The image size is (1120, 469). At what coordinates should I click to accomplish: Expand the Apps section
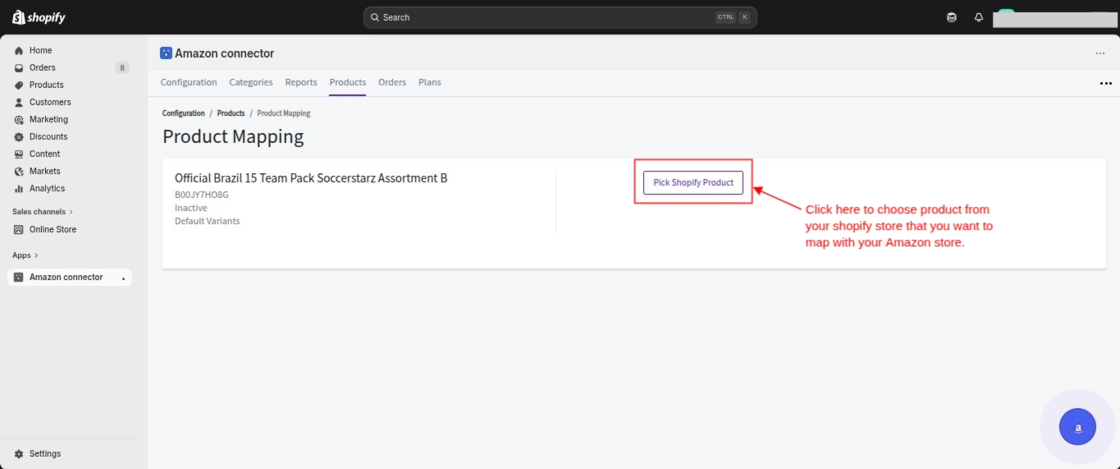coord(25,255)
